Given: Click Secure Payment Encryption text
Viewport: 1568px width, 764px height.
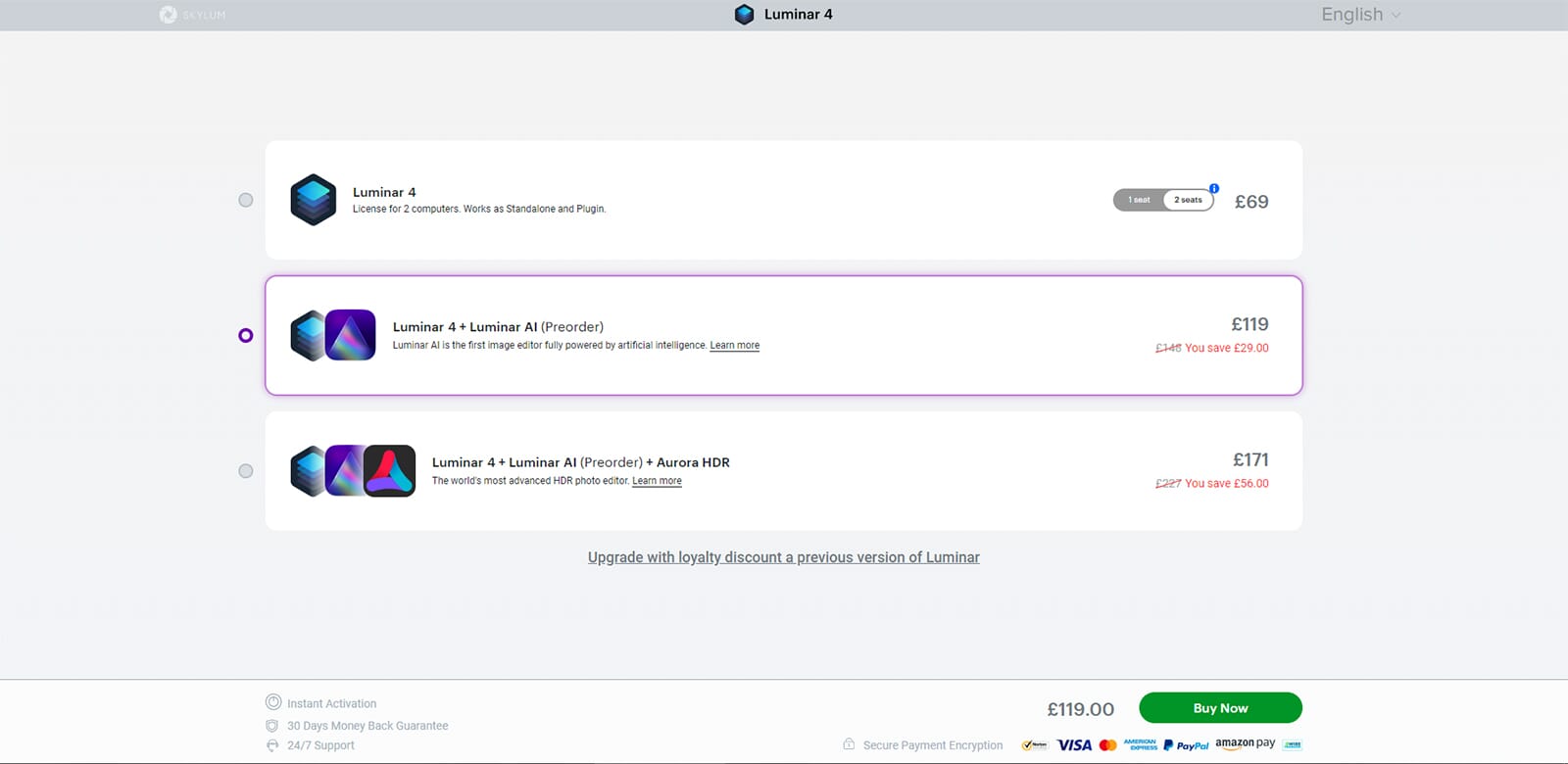Looking at the screenshot, I should click(x=933, y=745).
